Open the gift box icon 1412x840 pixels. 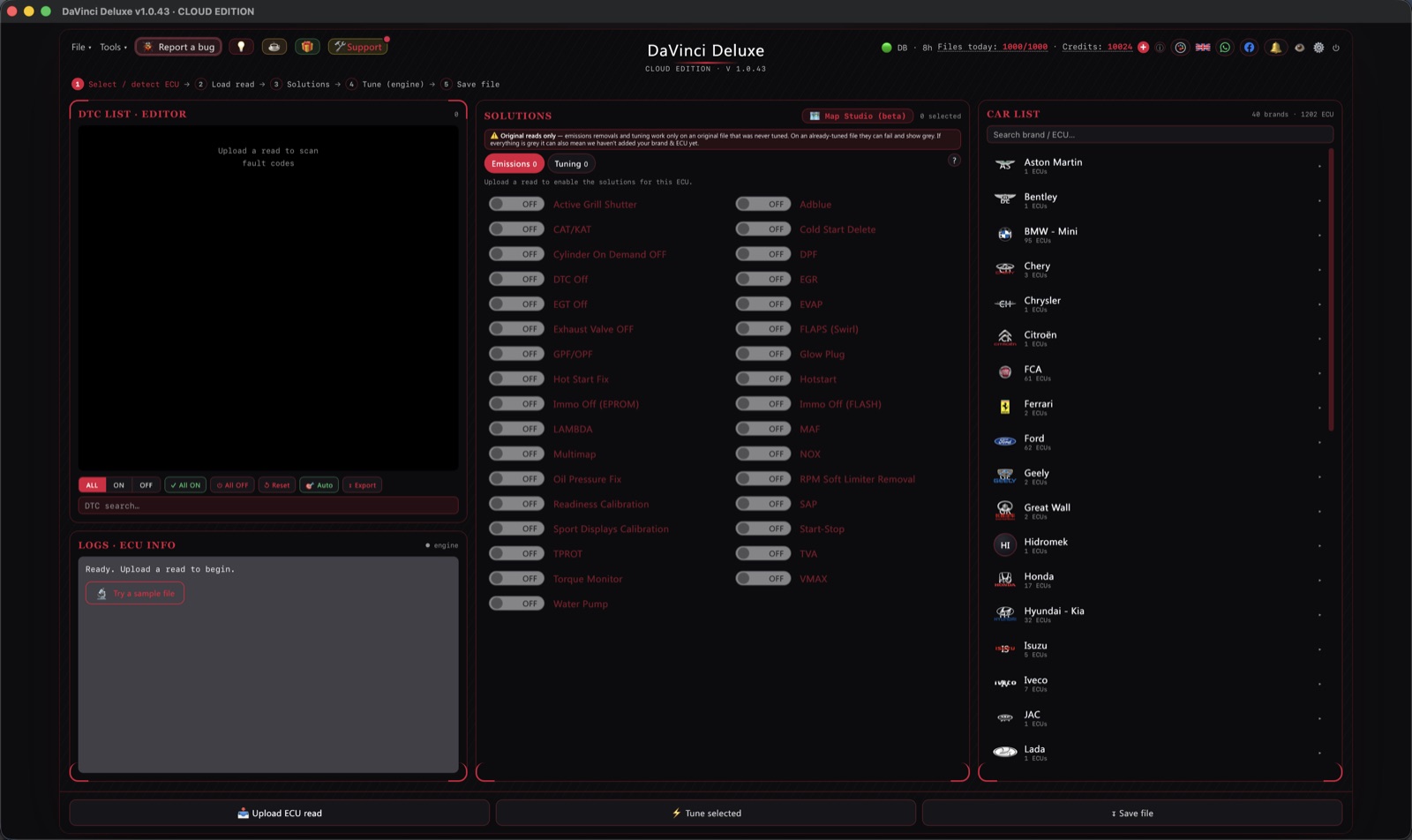(x=306, y=47)
